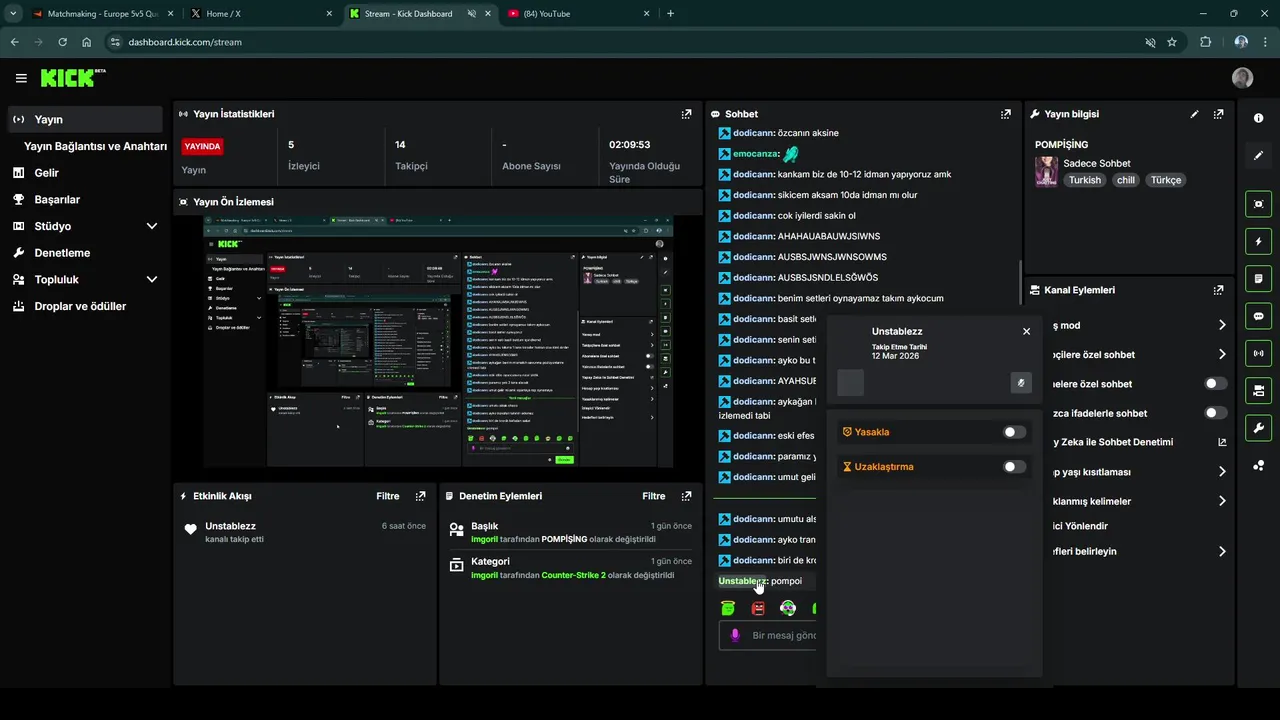Toggle the 'elere özel sohbet' switch

[x=1215, y=384]
